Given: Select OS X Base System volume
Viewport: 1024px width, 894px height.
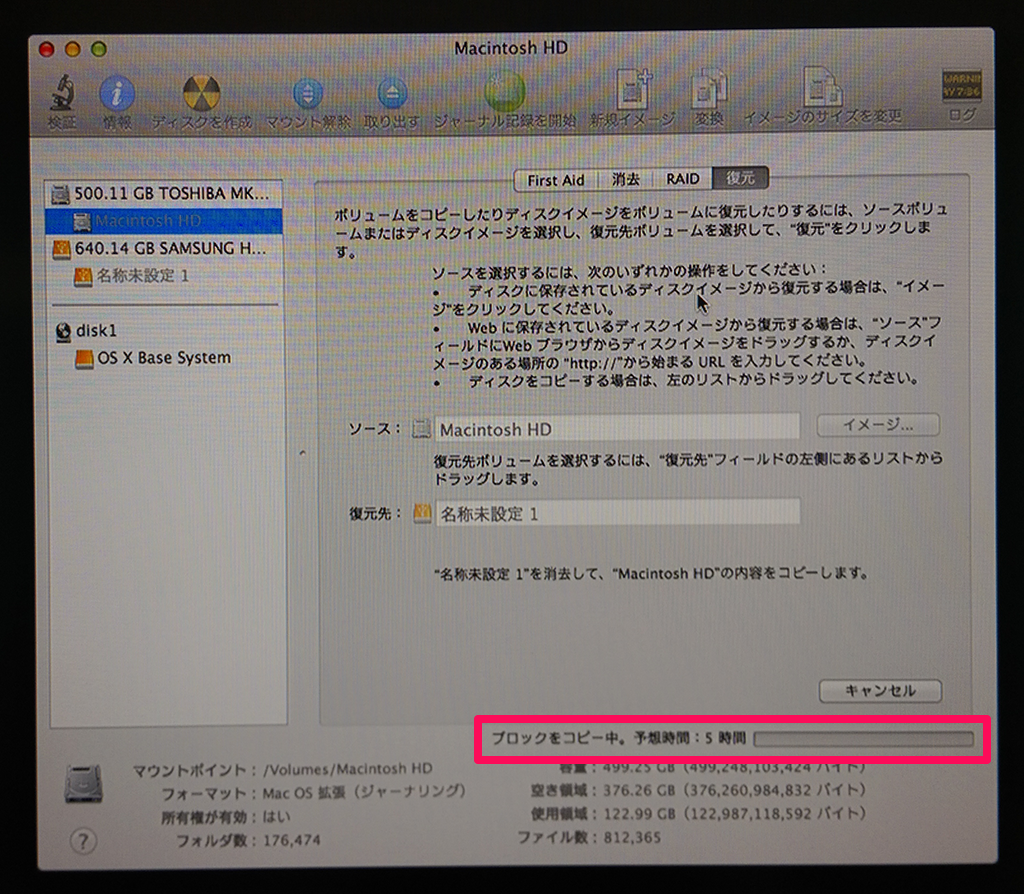Looking at the screenshot, I should 163,358.
